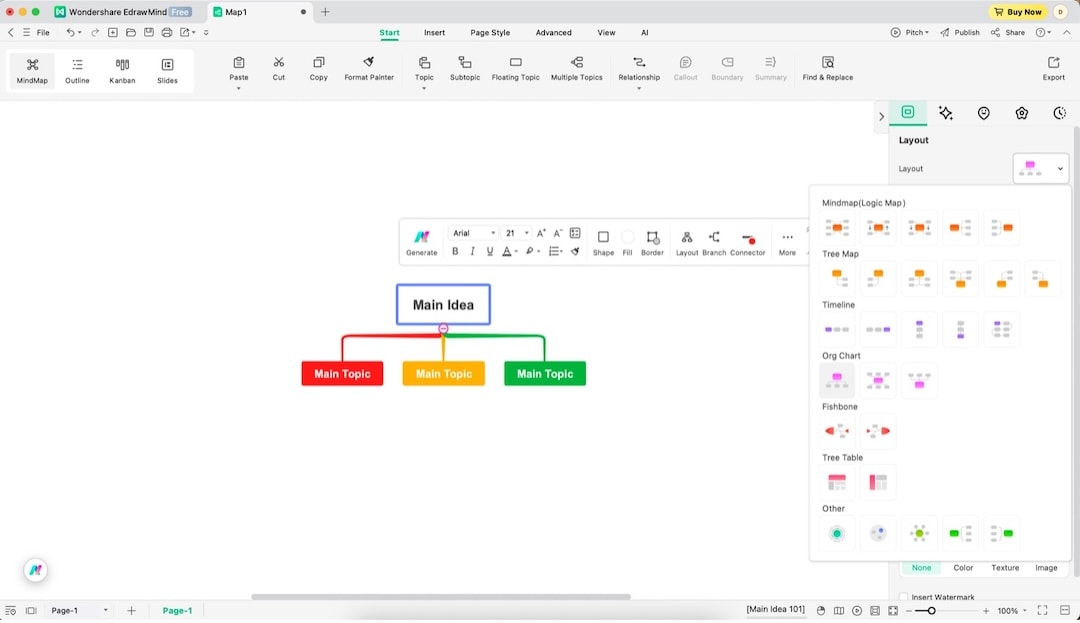The width and height of the screenshot is (1080, 623).
Task: Open the AI ribbon tab
Action: point(645,32)
